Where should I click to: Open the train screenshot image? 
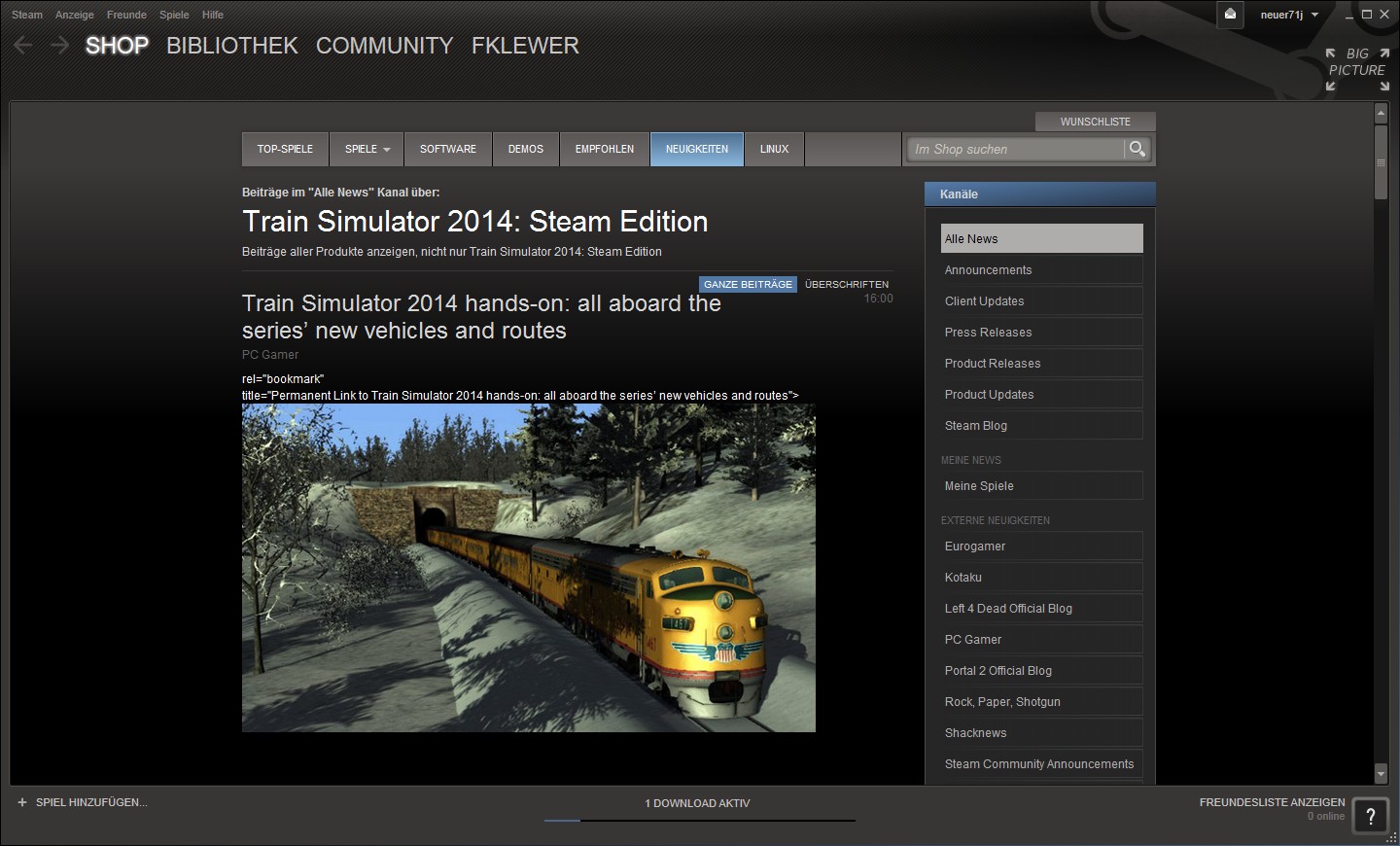click(529, 568)
